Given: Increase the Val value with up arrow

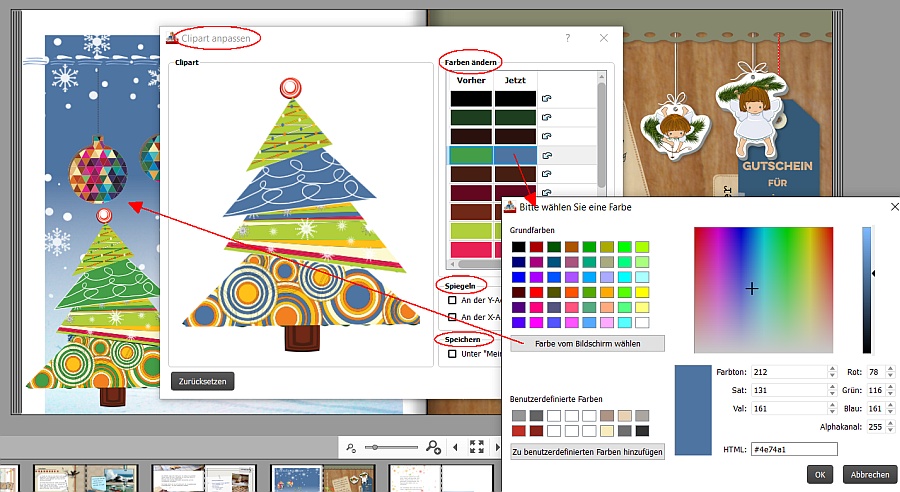Looking at the screenshot, I should 833,406.
